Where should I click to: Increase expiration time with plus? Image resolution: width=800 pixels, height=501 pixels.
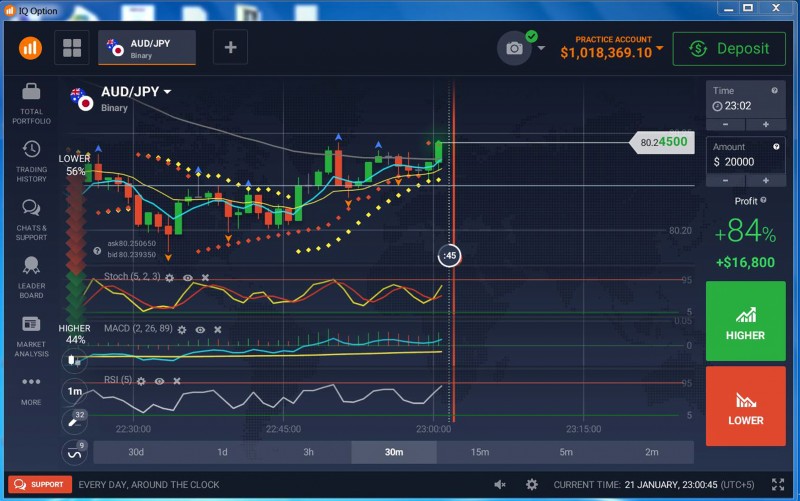[x=765, y=124]
